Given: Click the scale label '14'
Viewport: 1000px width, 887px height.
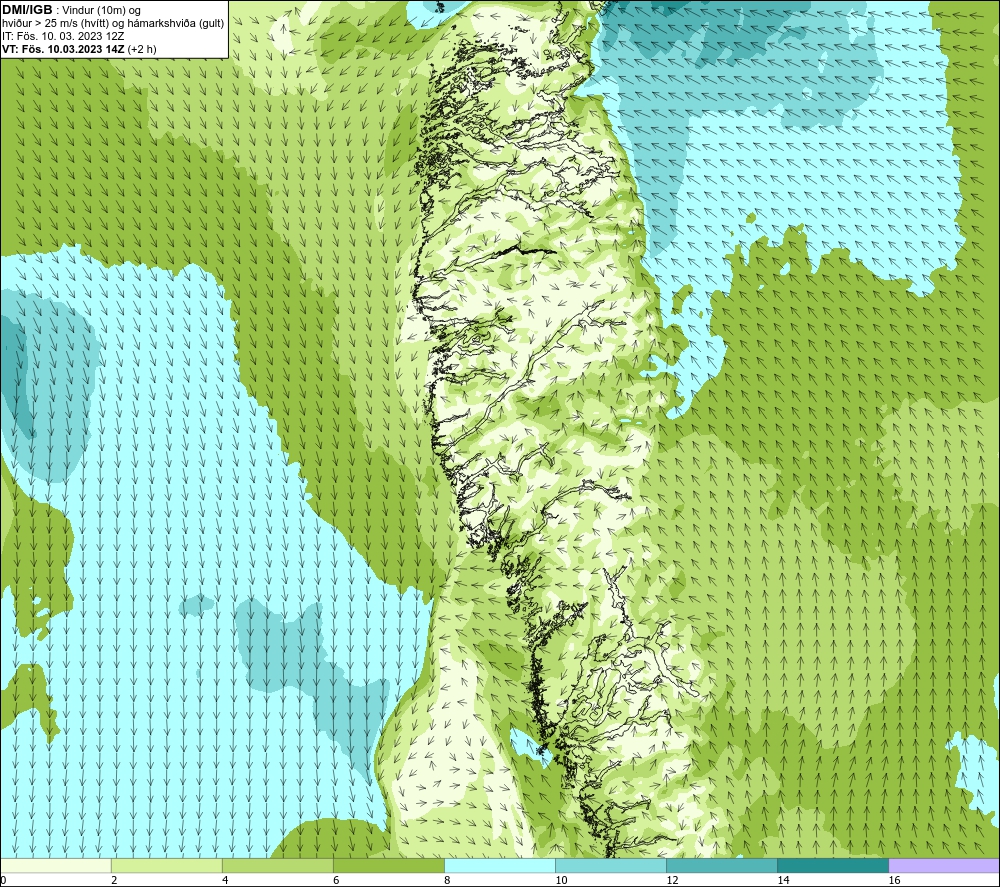Looking at the screenshot, I should (783, 881).
